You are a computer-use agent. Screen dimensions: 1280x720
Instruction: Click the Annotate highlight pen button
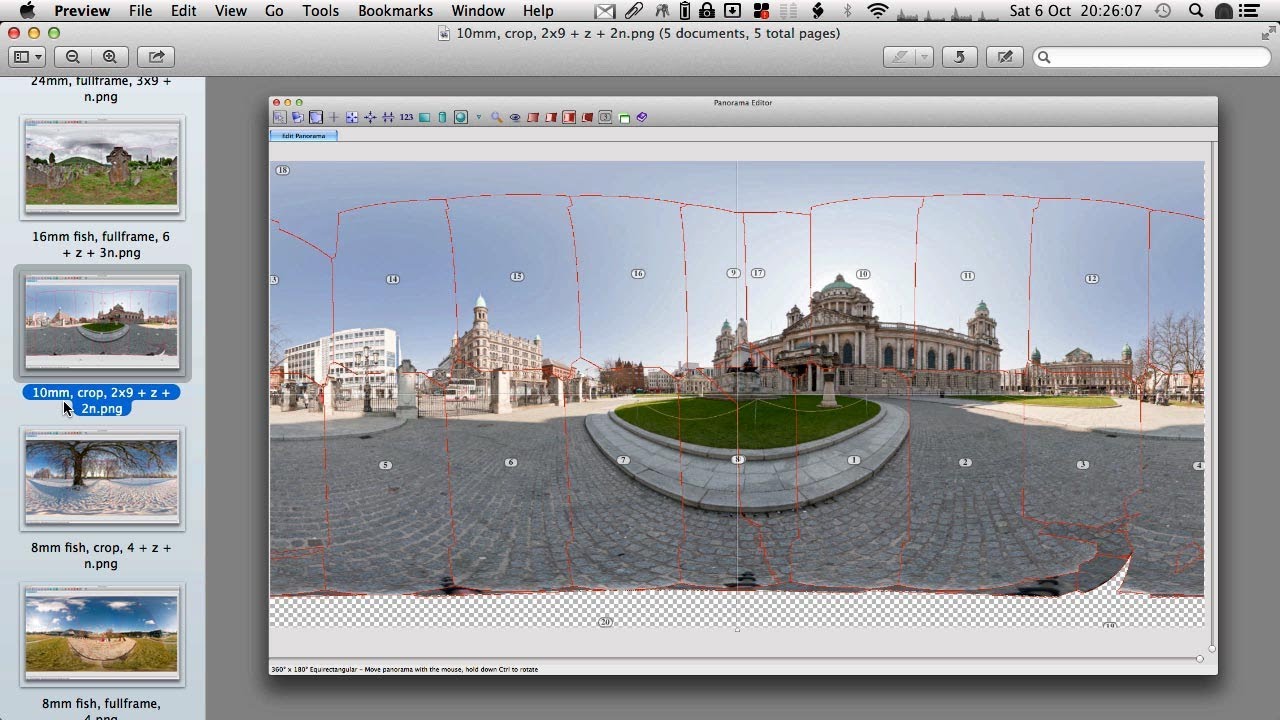pyautogui.click(x=900, y=57)
